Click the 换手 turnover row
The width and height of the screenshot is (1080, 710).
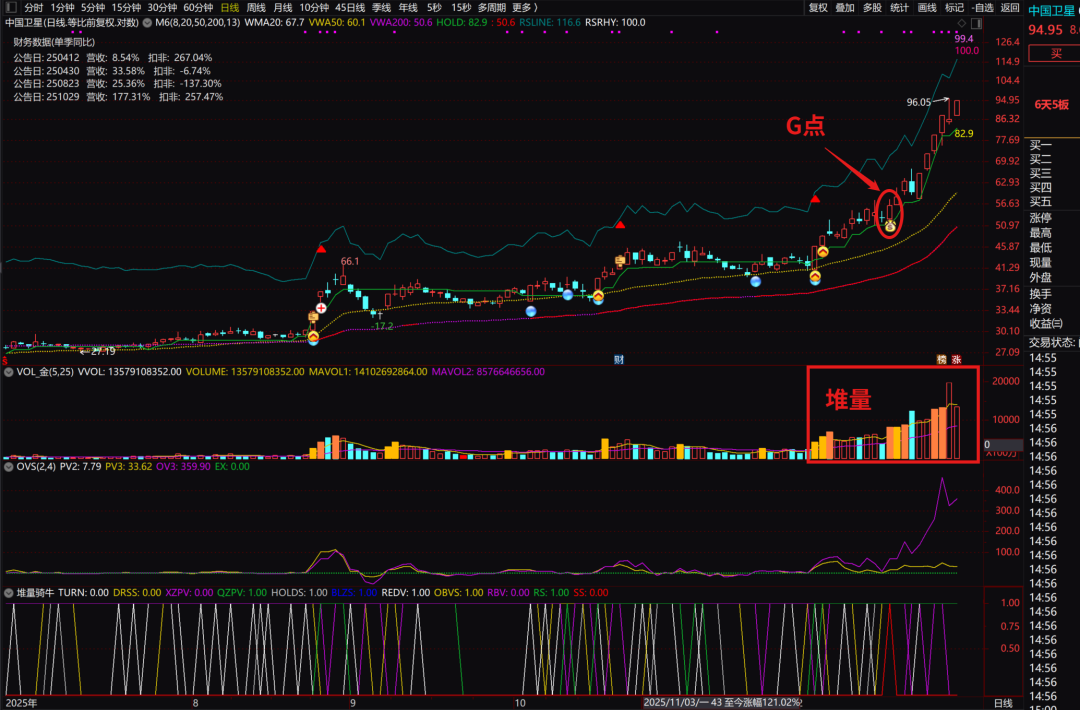point(1041,294)
